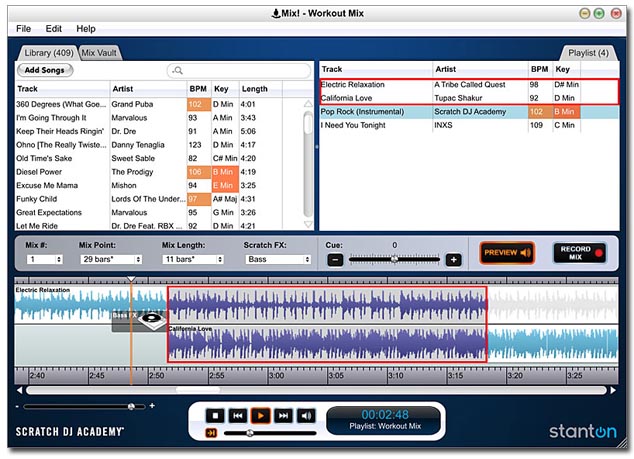Open the Mix # dropdown
The width and height of the screenshot is (634, 459).
(x=44, y=259)
